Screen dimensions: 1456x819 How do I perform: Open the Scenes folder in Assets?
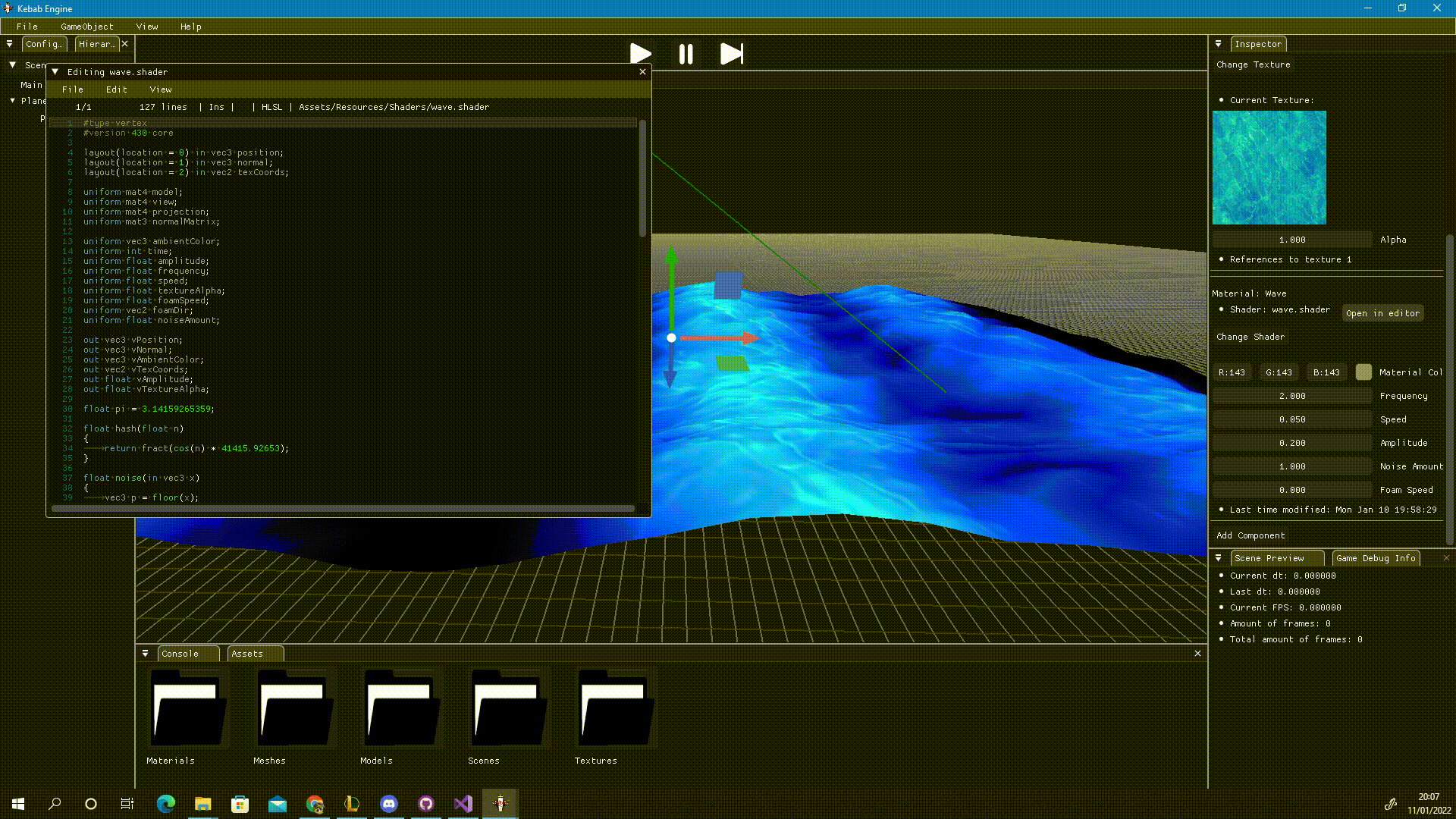point(508,708)
